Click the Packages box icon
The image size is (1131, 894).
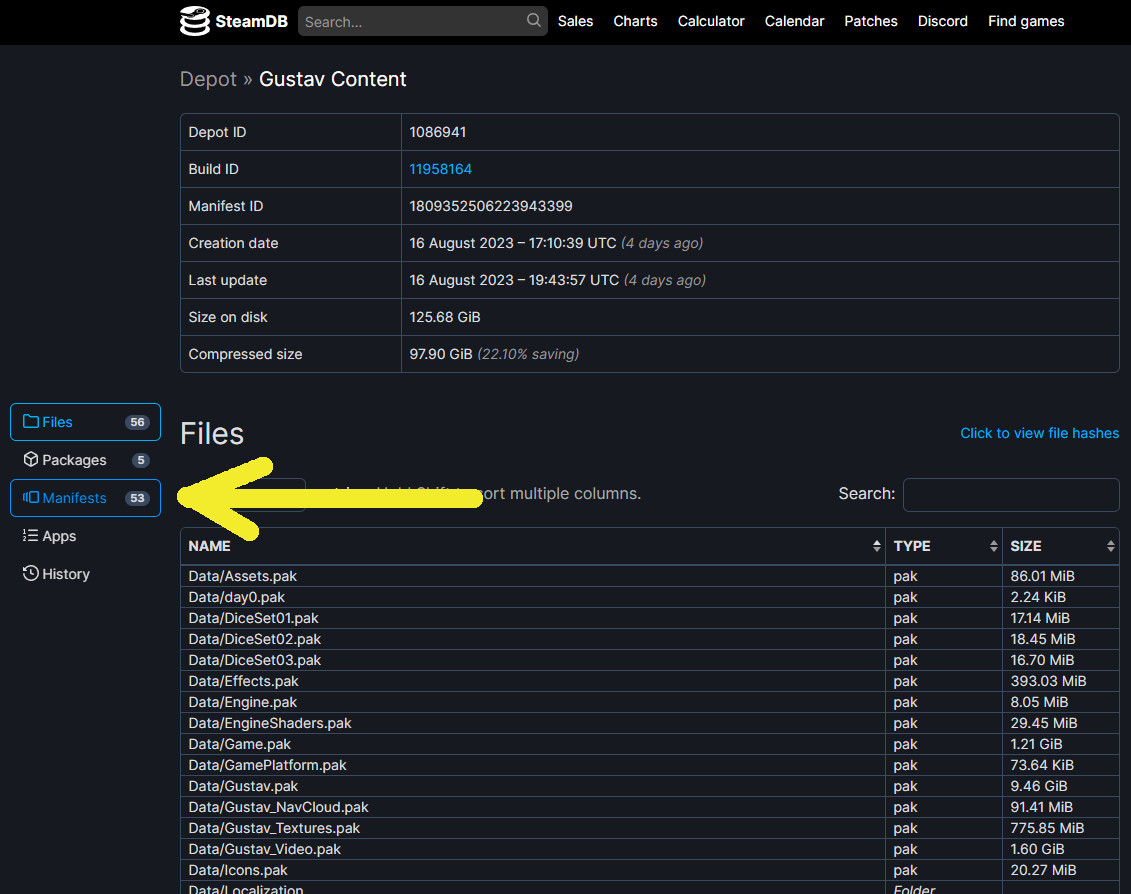click(x=30, y=460)
